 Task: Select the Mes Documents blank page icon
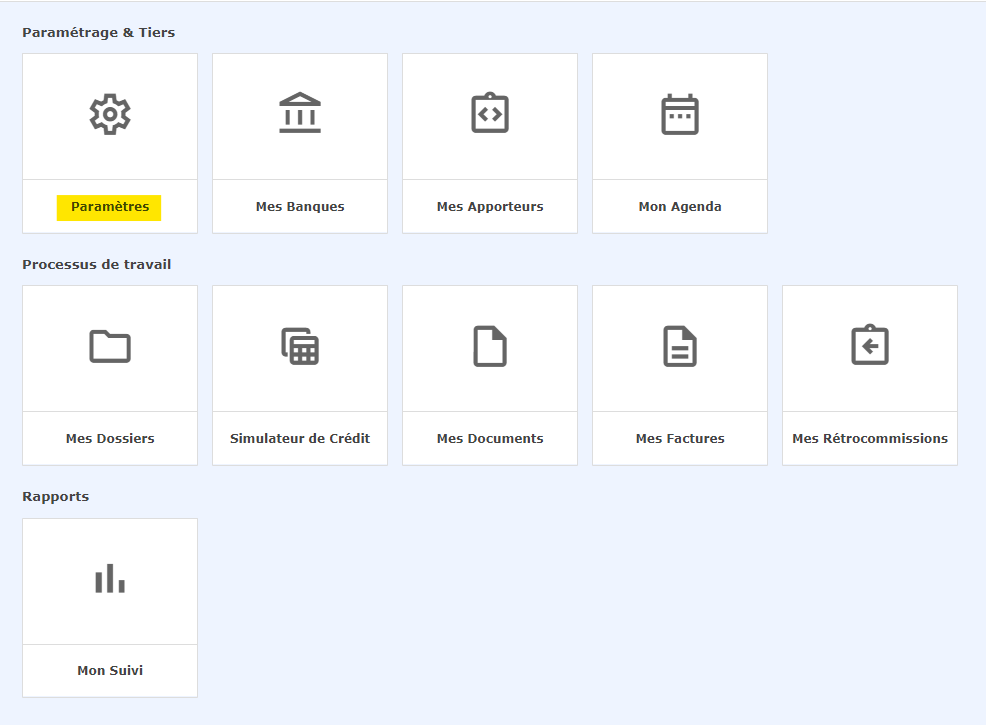point(490,346)
